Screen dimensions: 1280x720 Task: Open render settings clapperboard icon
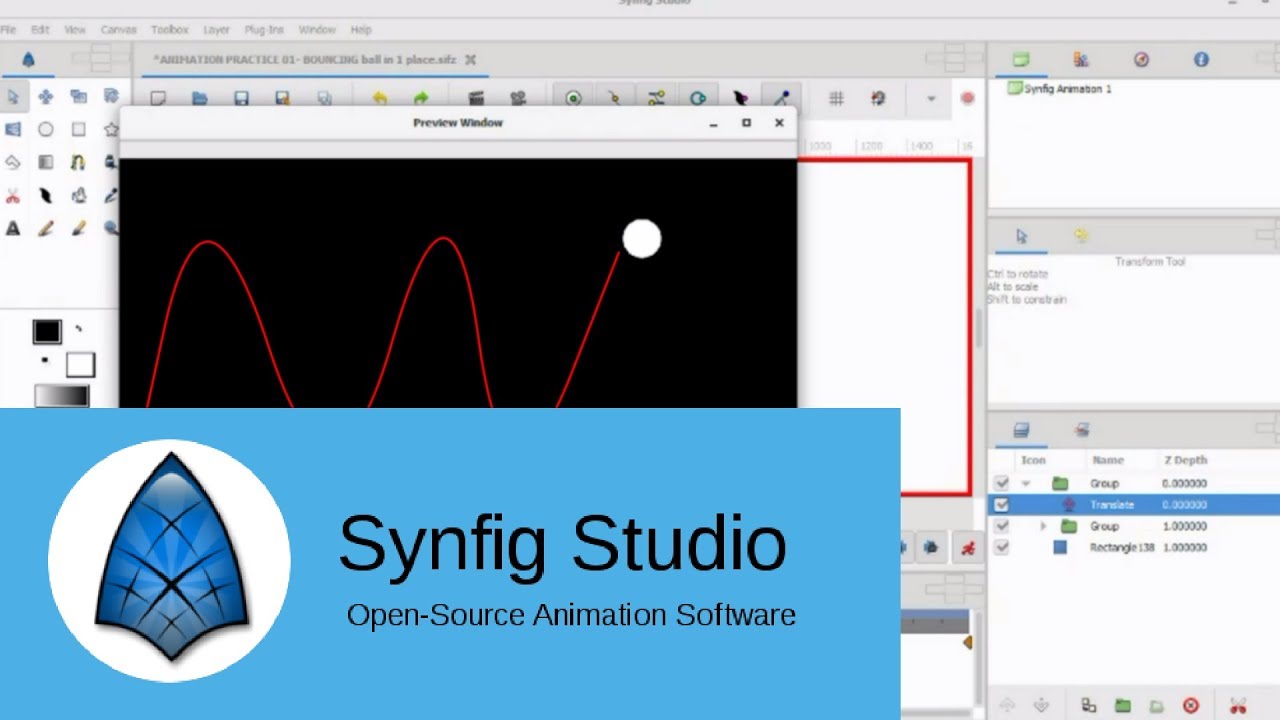[476, 98]
